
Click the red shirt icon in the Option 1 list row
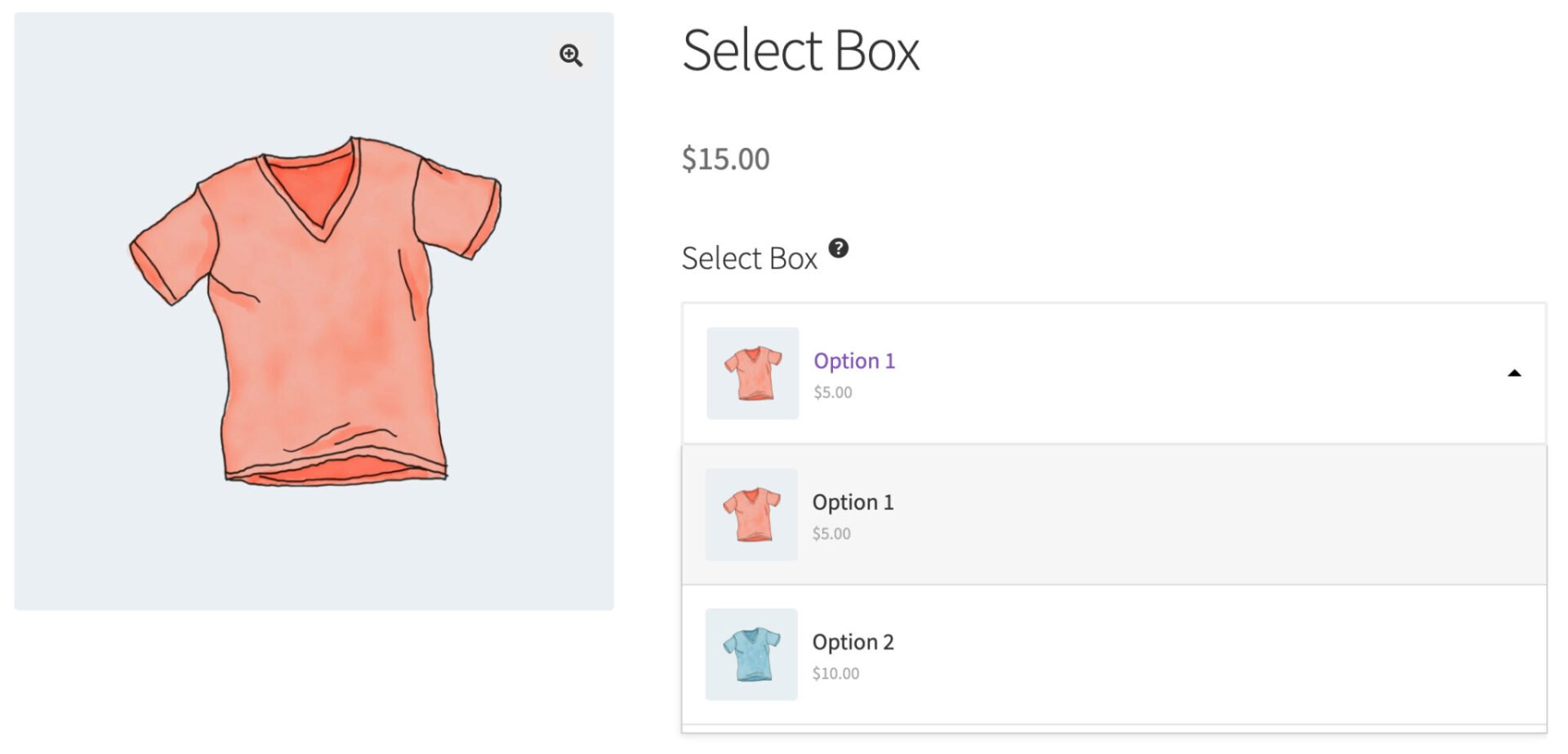pos(751,514)
